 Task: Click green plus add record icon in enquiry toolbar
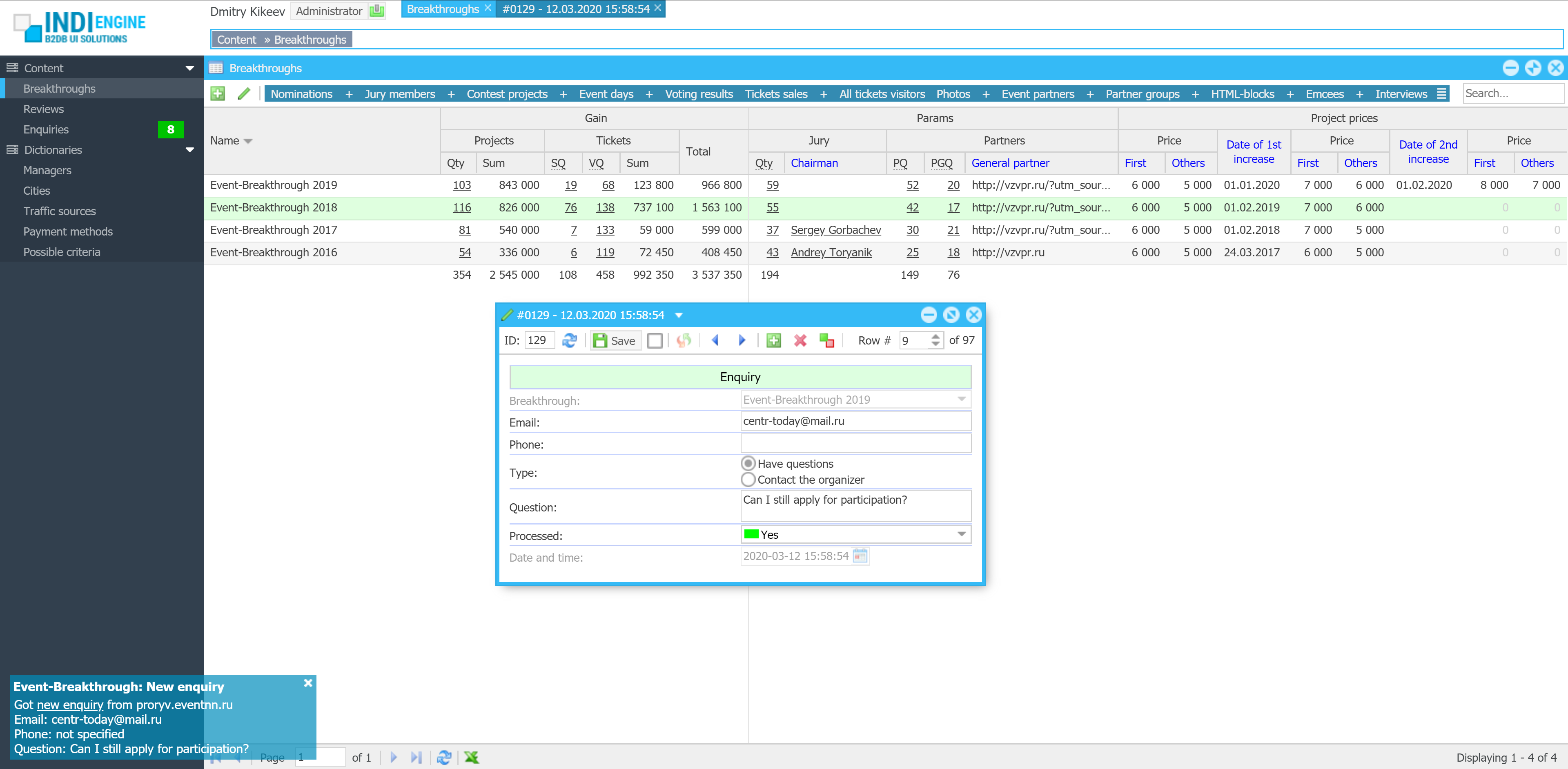(x=773, y=341)
